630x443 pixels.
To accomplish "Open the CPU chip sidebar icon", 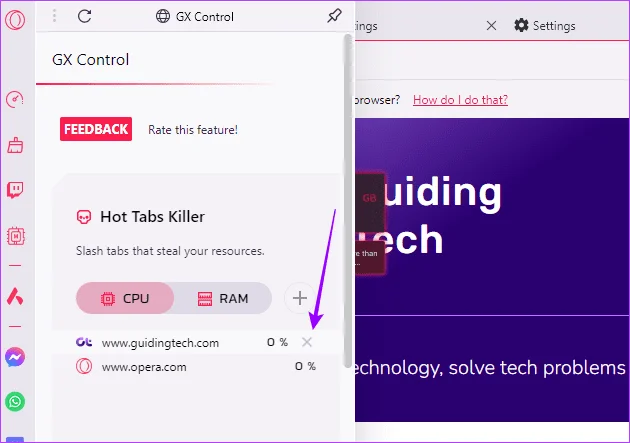I will (16, 236).
